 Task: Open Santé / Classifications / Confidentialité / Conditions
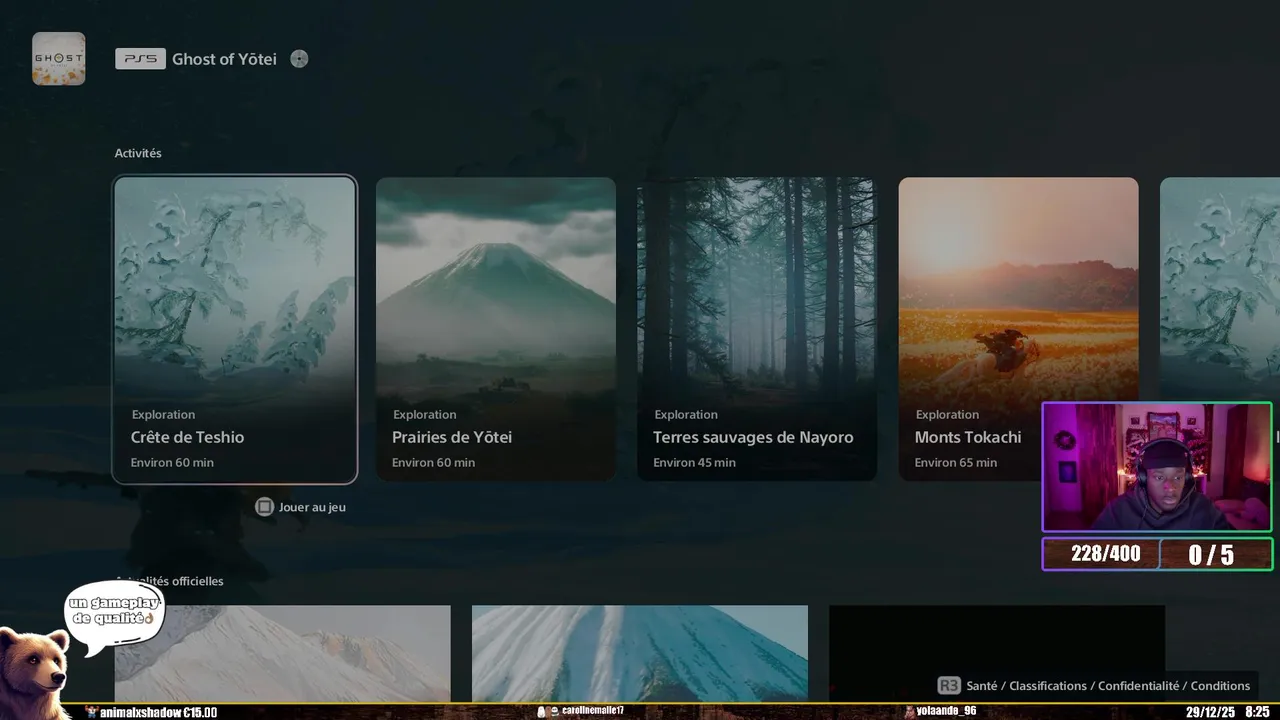click(x=1108, y=686)
